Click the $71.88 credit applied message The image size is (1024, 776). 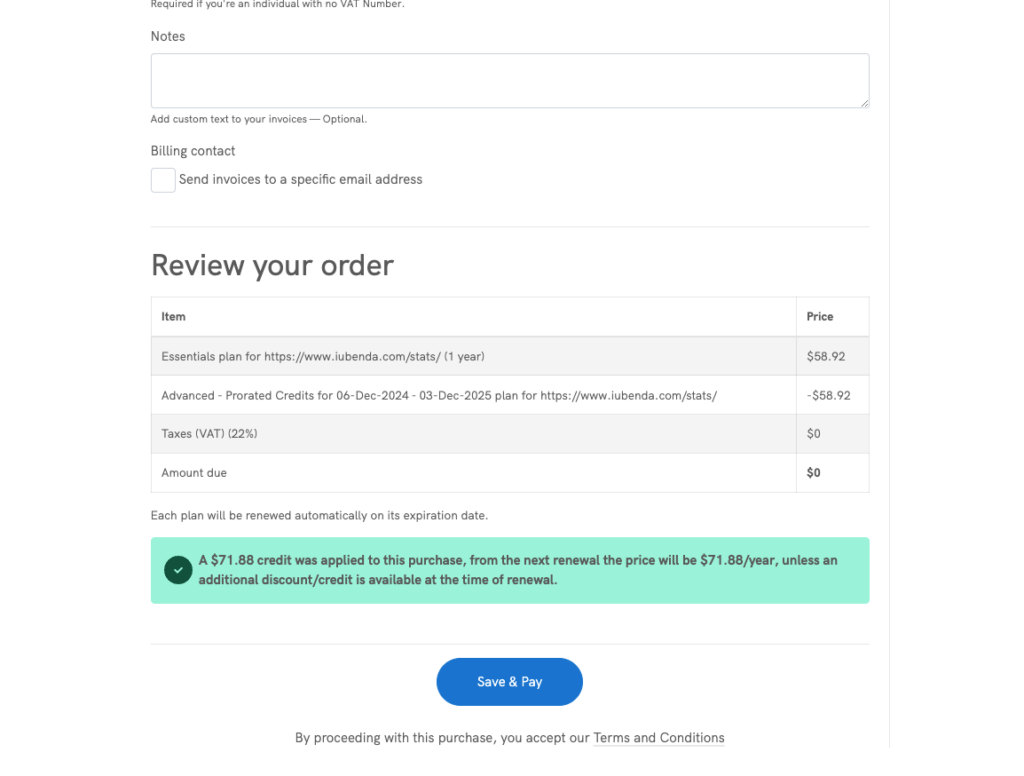tap(518, 570)
